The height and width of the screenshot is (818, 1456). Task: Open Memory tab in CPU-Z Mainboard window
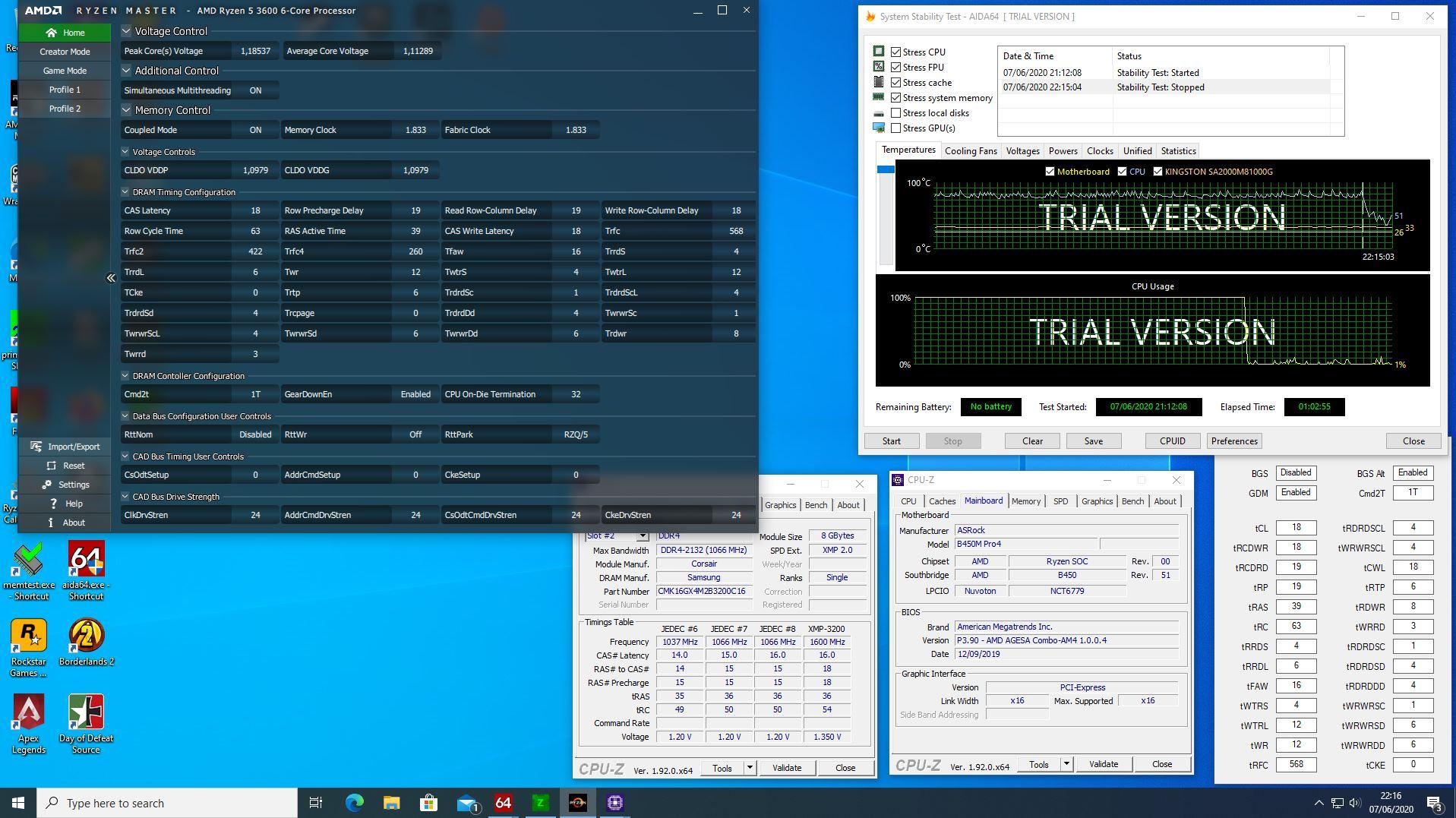click(x=1025, y=501)
